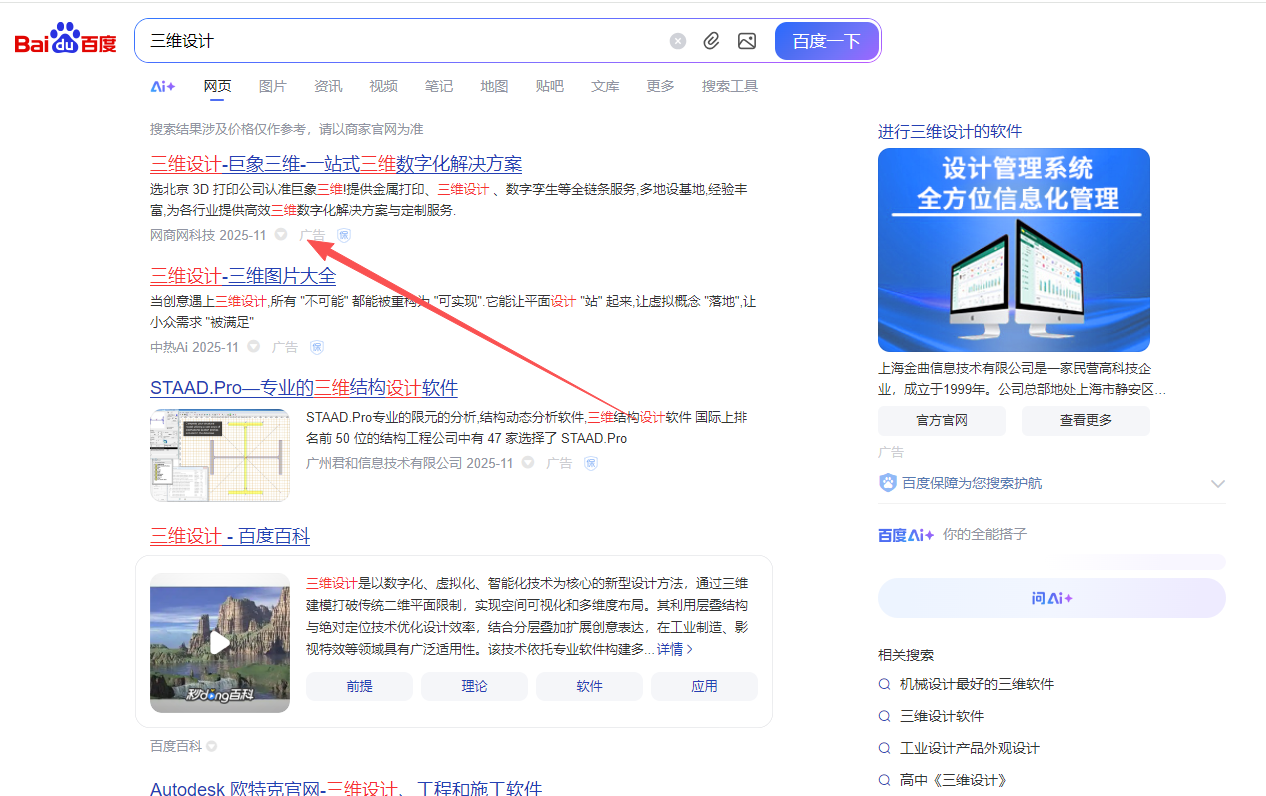Expand the 百度保障为您搜索护航 chevron
This screenshot has height=796, width=1266.
click(x=1217, y=483)
